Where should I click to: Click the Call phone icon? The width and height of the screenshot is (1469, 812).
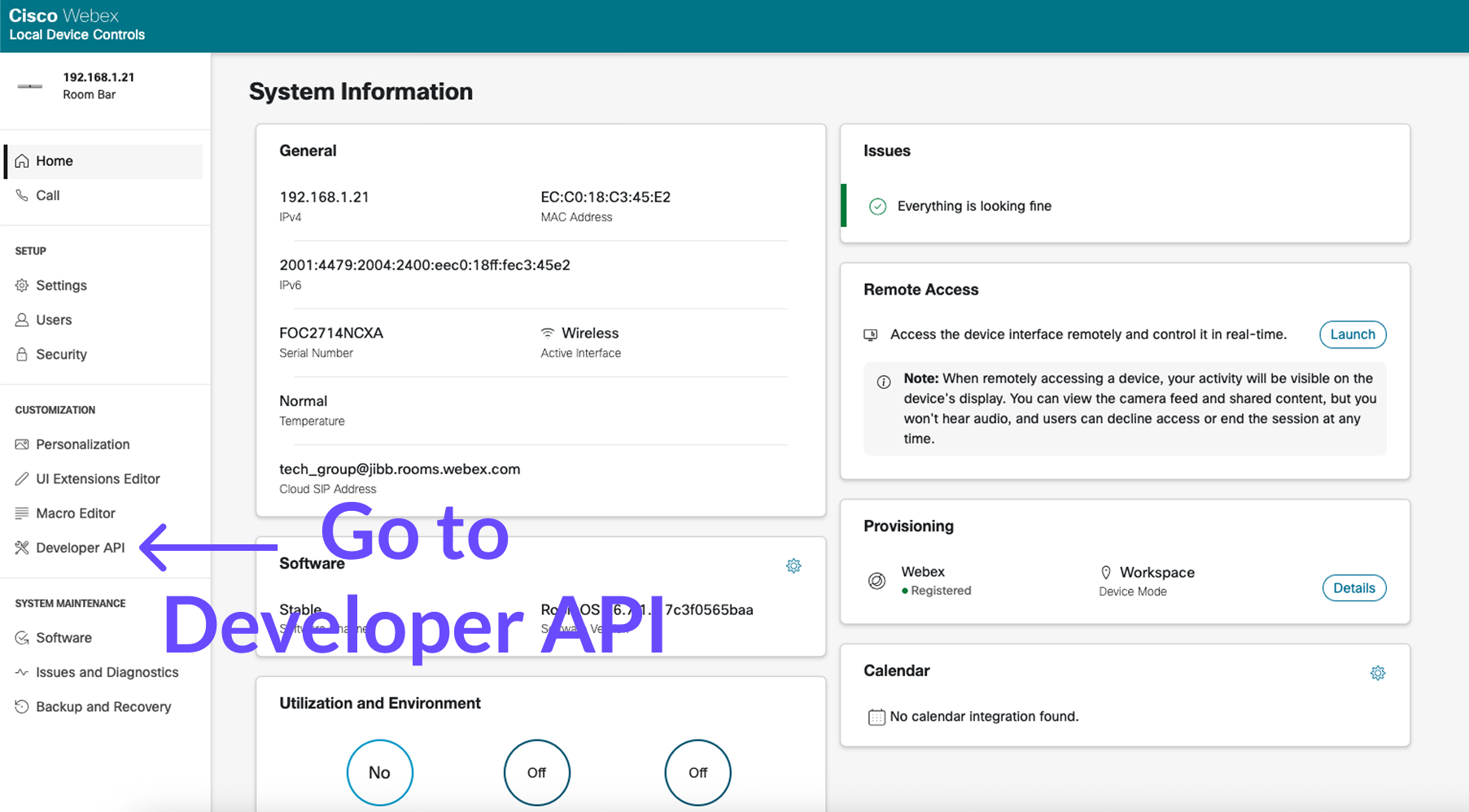click(22, 195)
